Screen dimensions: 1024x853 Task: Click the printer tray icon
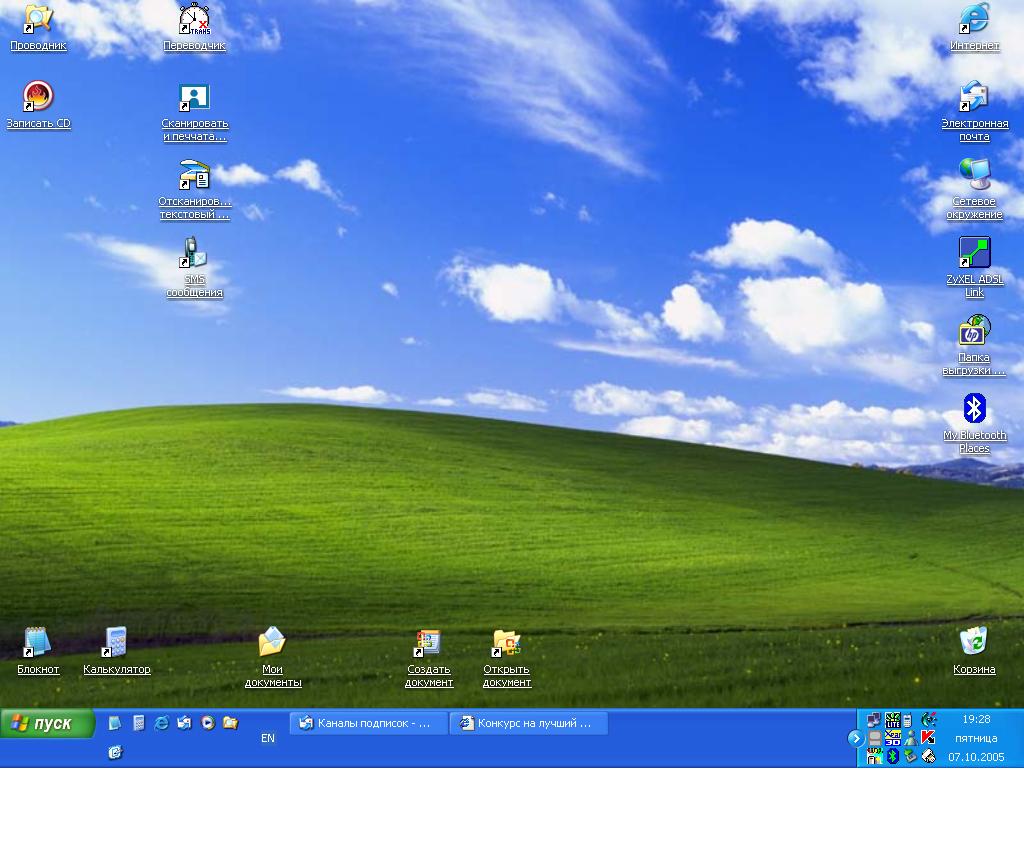coord(929,756)
